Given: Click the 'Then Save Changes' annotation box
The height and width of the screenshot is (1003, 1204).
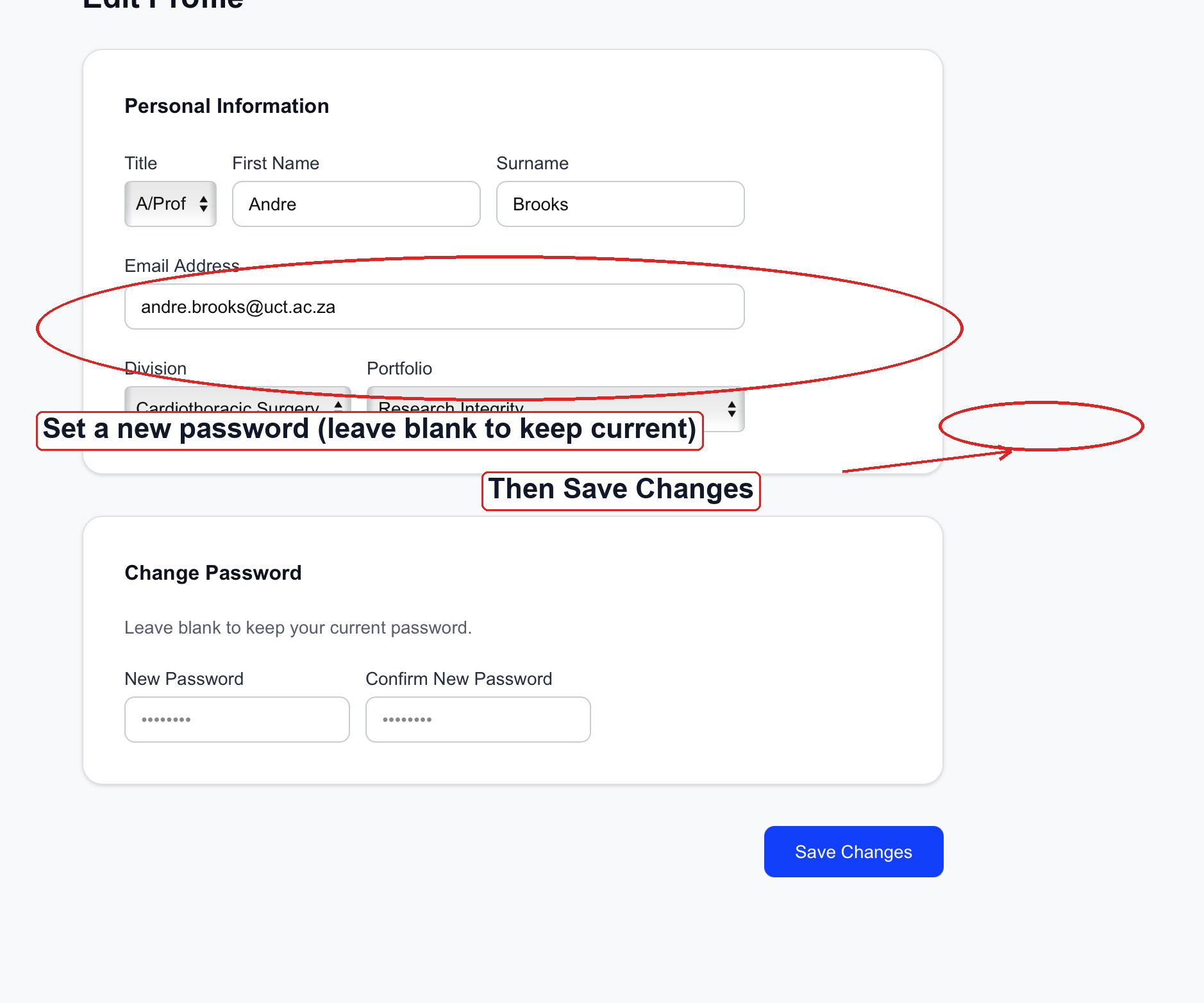Looking at the screenshot, I should coord(621,491).
